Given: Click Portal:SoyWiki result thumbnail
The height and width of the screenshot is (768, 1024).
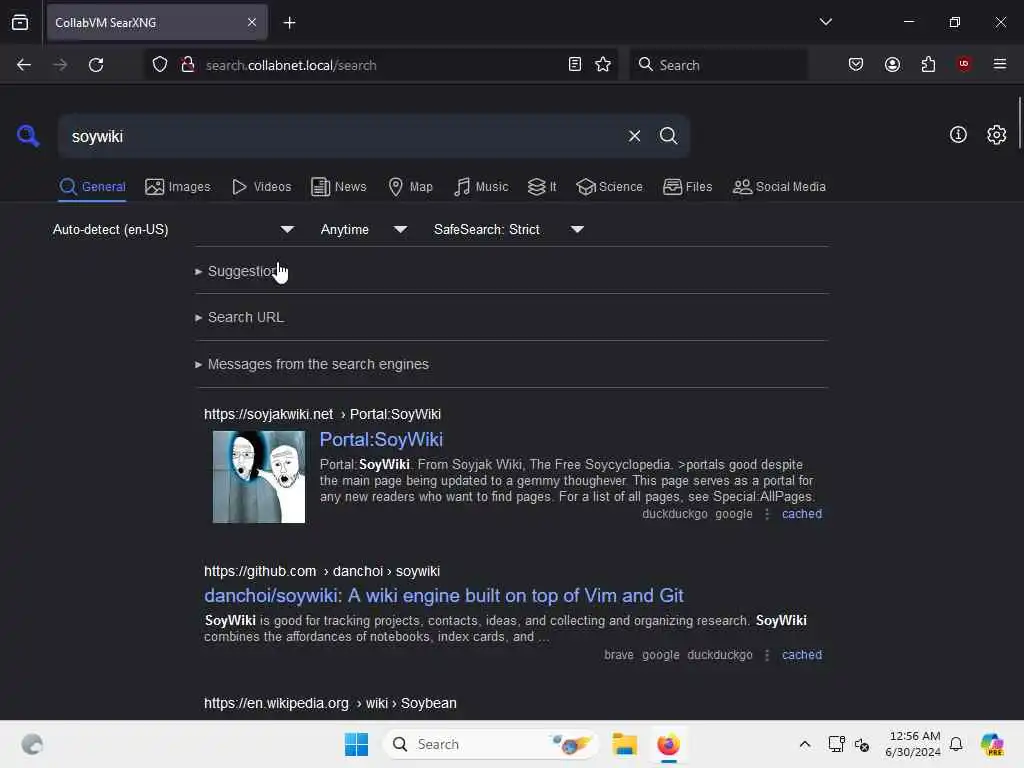Looking at the screenshot, I should click(259, 477).
